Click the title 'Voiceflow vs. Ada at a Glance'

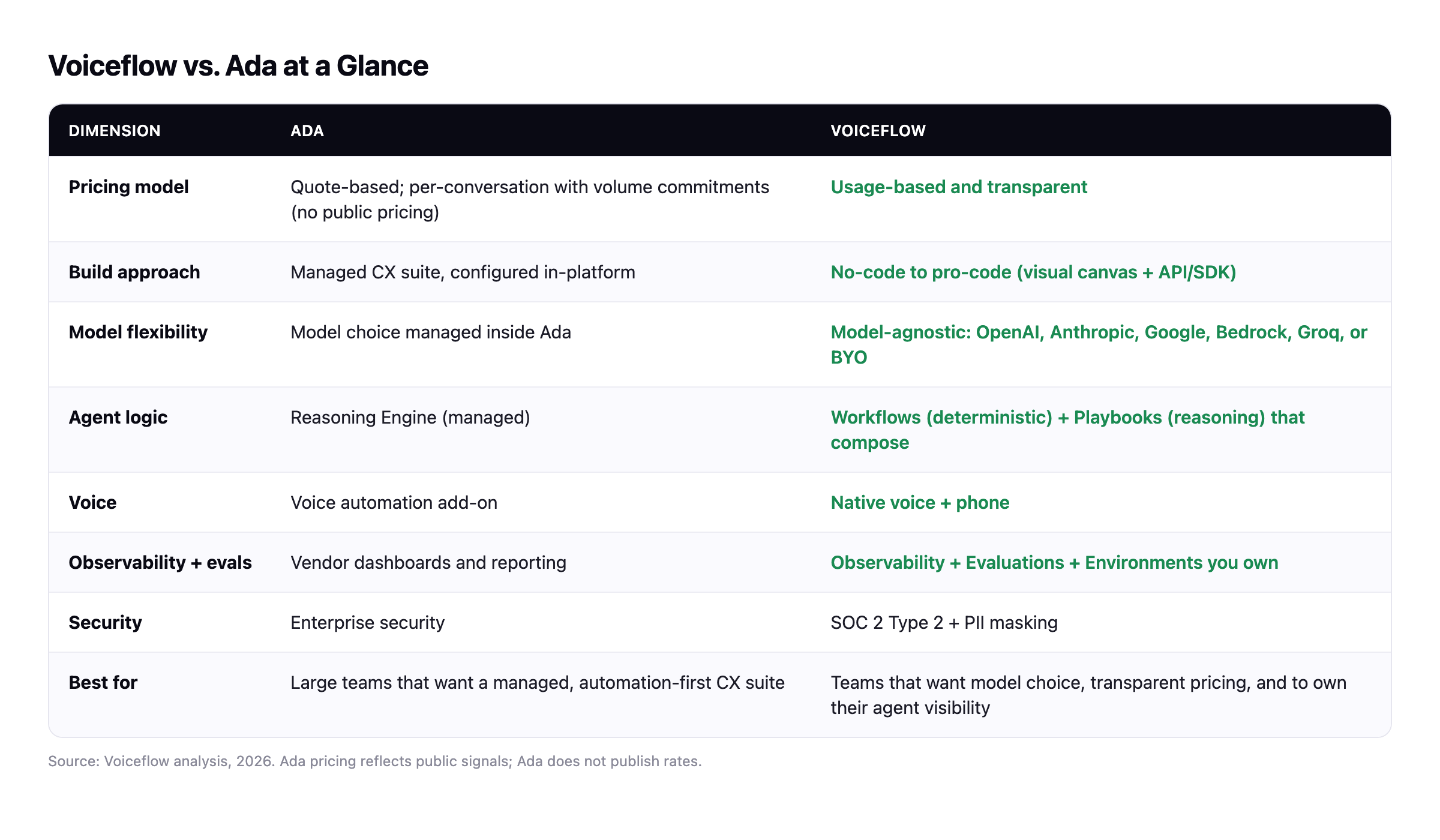(x=238, y=66)
